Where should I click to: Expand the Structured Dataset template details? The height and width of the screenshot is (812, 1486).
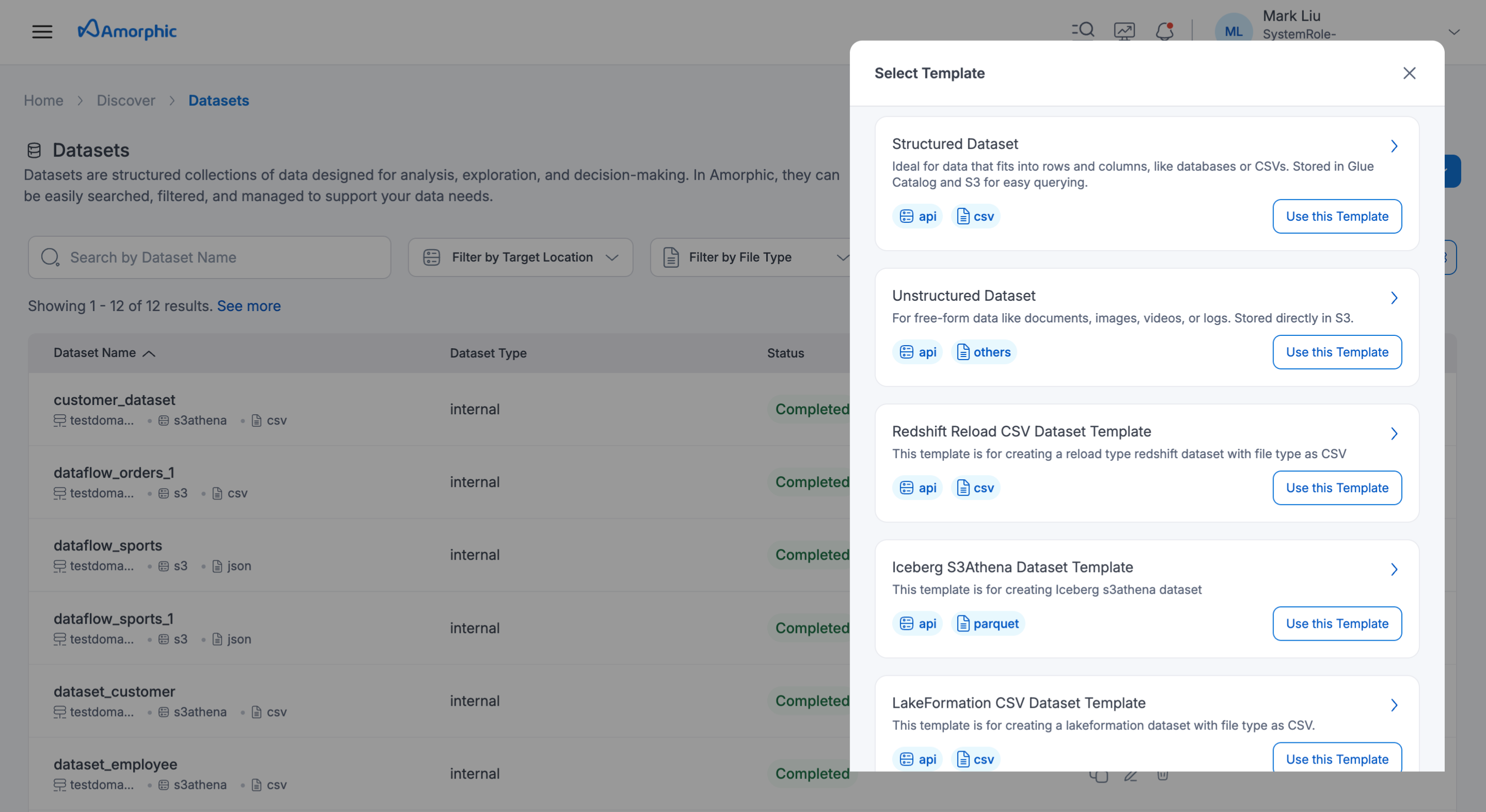pos(1394,146)
